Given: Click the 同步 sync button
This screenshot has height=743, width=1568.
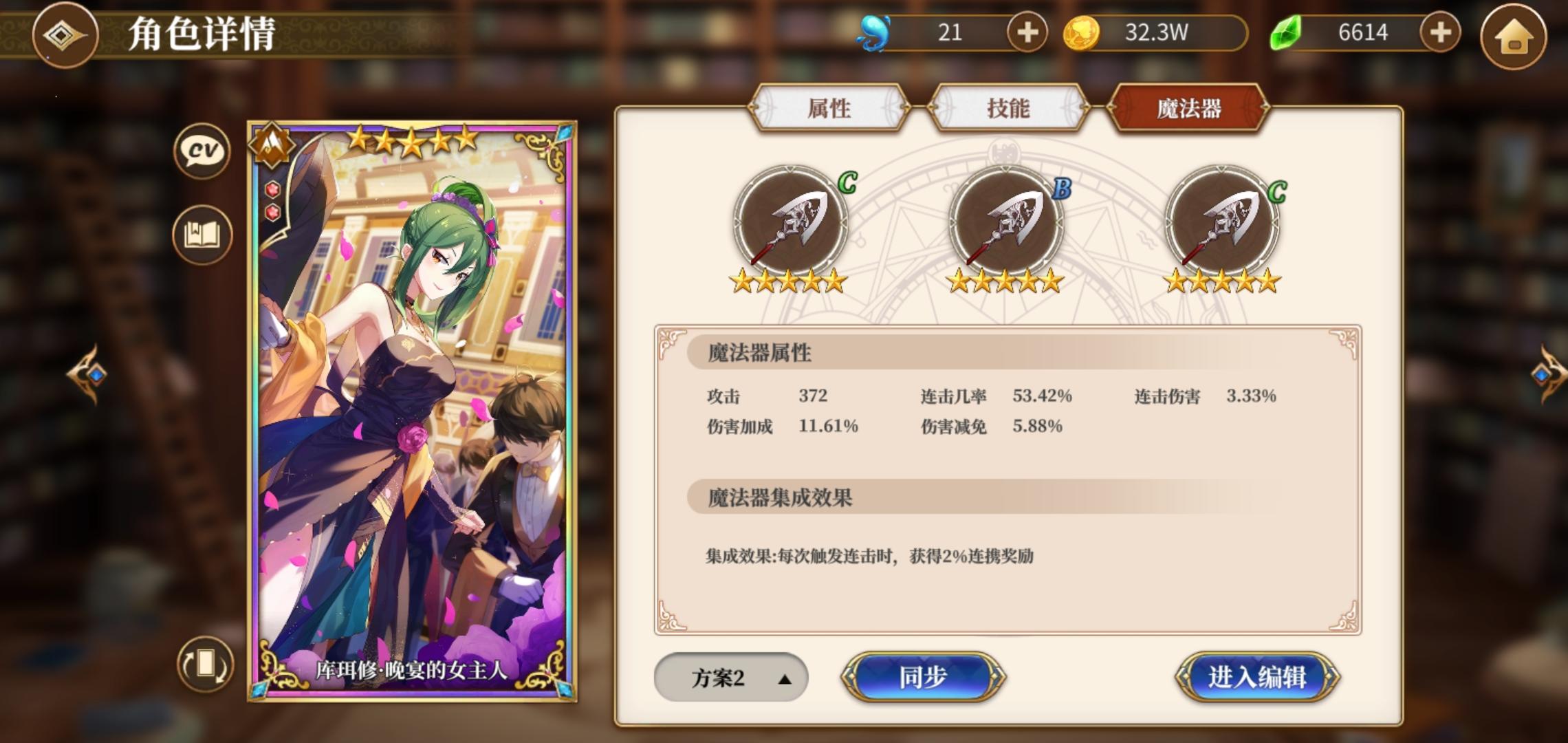Looking at the screenshot, I should [x=923, y=678].
